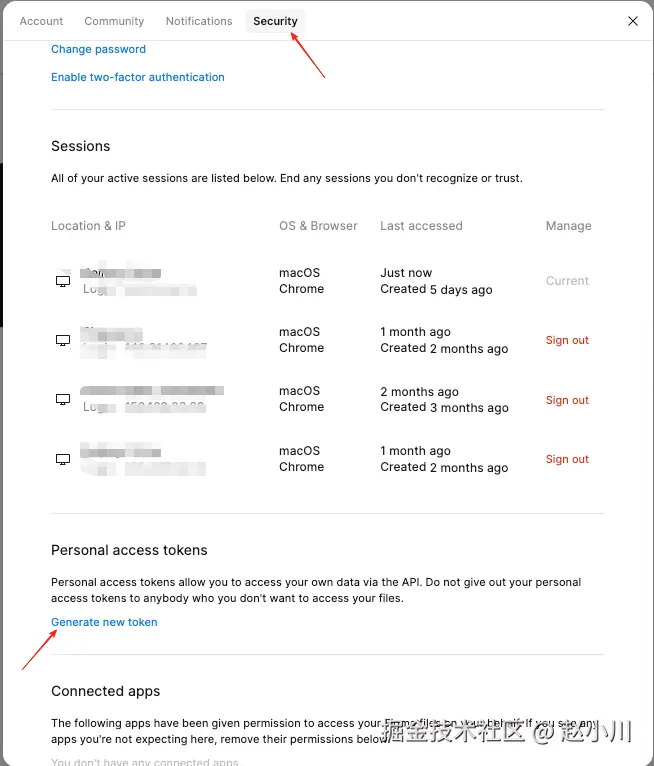The width and height of the screenshot is (654, 766).
Task: Click the Current label of the active session
Action: [567, 281]
